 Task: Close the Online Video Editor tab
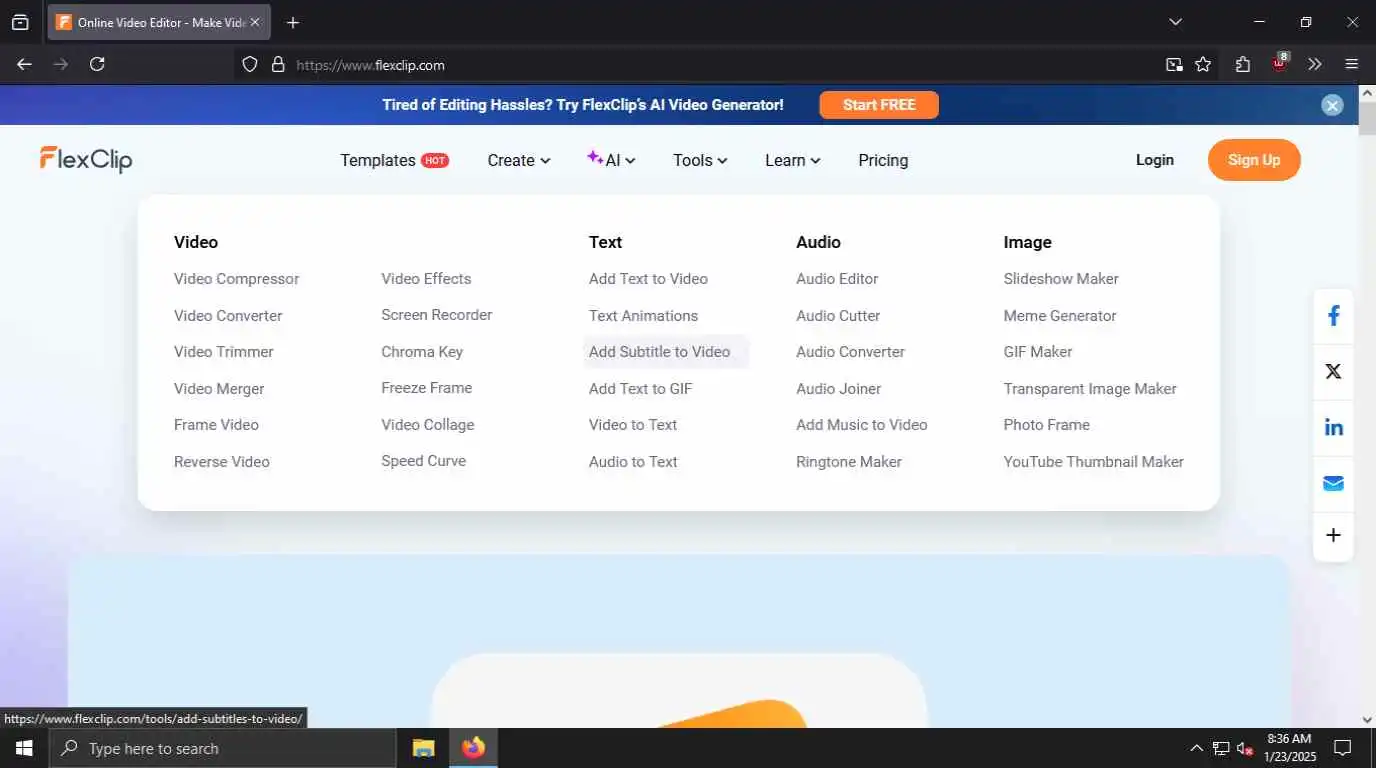tap(254, 22)
